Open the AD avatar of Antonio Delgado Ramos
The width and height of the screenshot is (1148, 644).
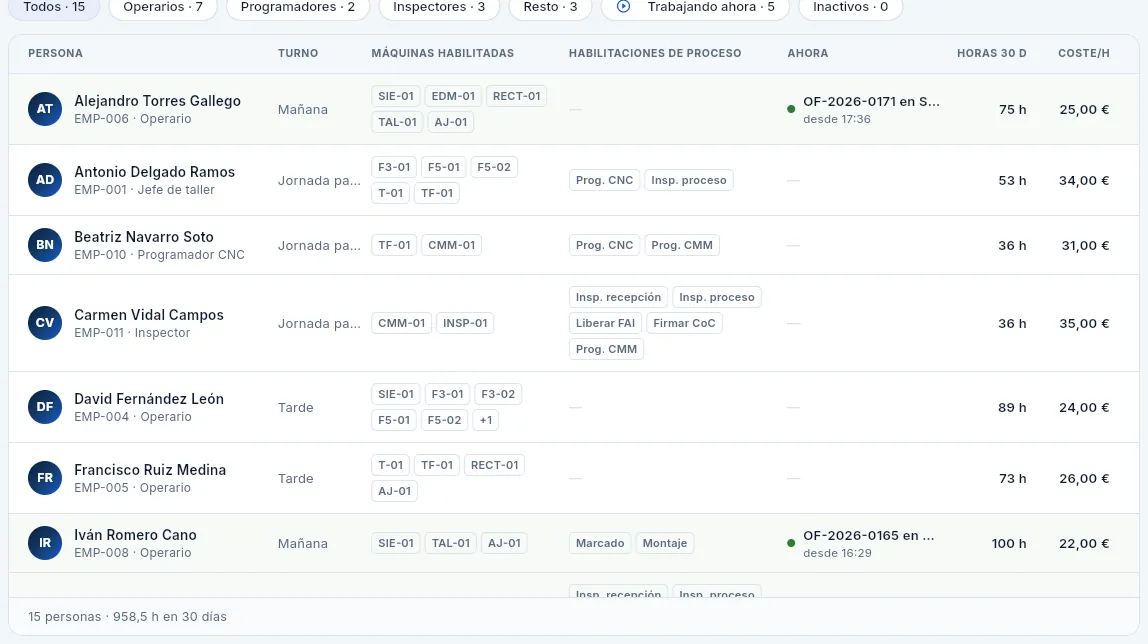click(45, 180)
